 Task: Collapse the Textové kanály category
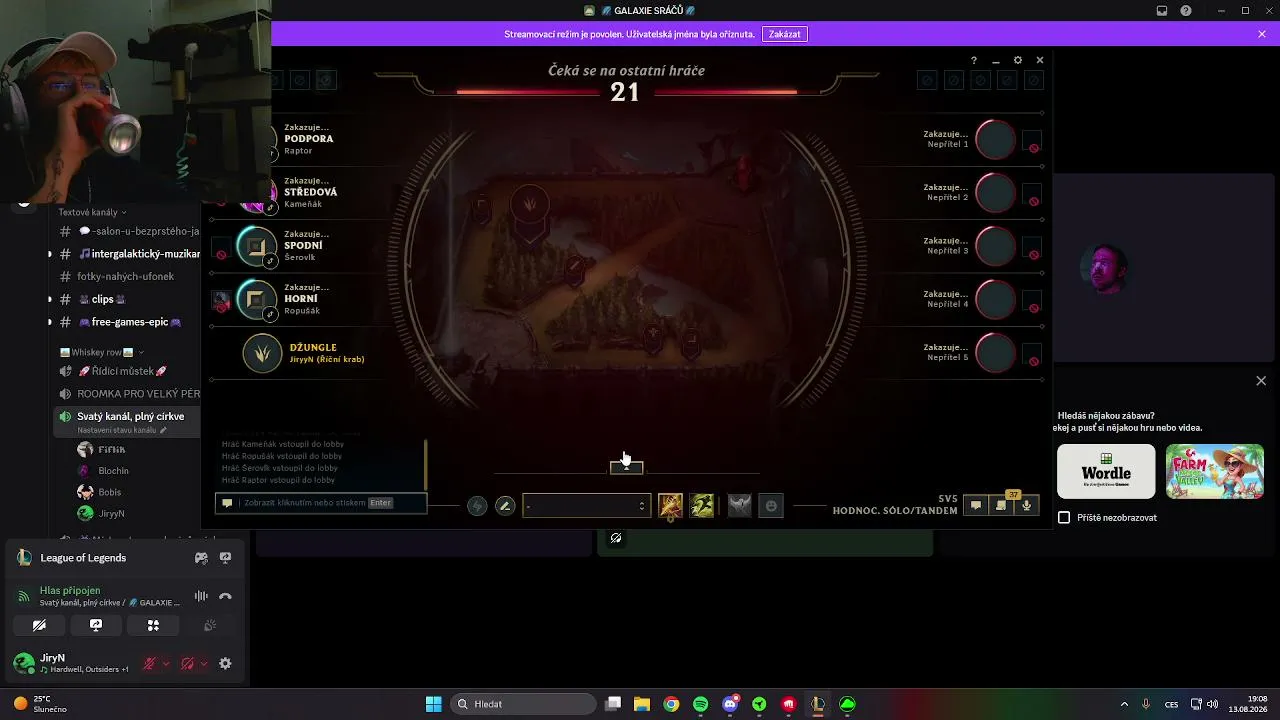92,212
